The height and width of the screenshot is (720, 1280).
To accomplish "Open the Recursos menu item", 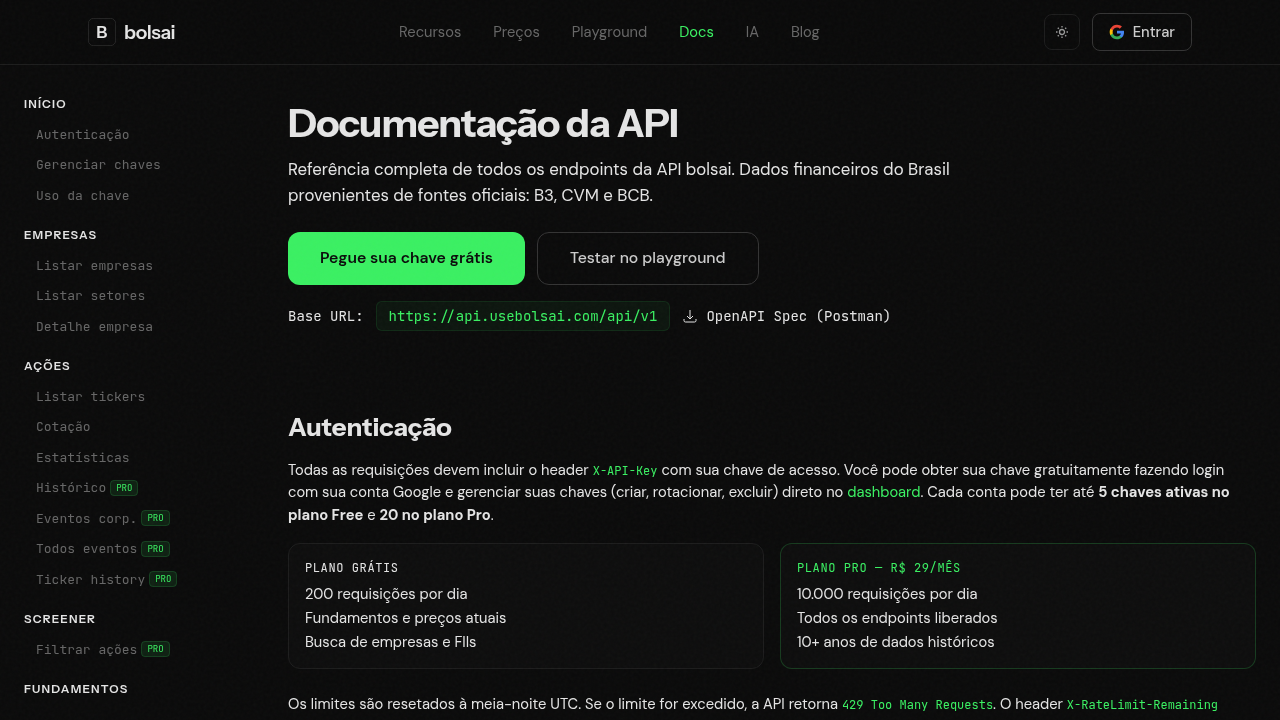I will tap(430, 32).
